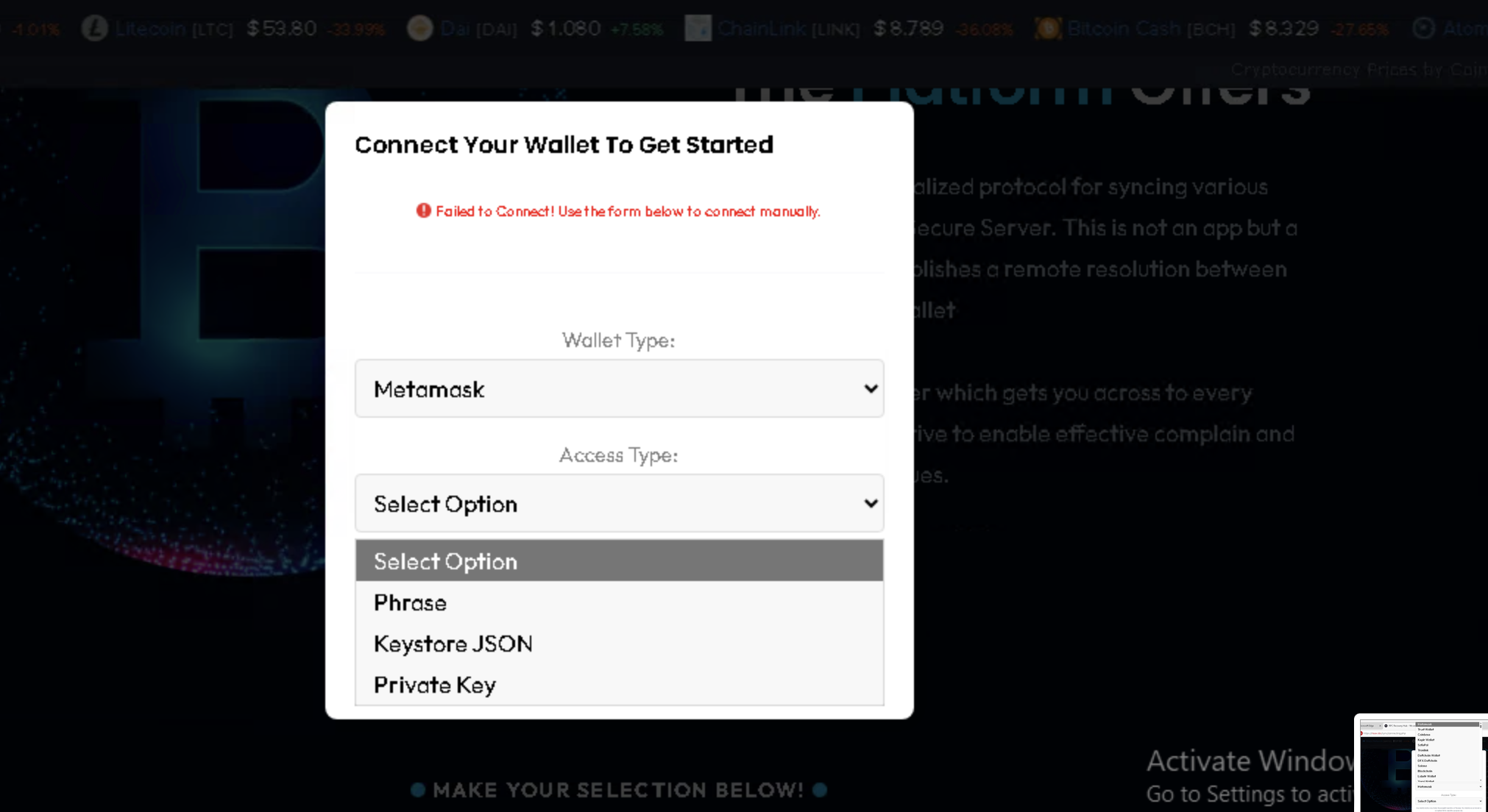Open the Dai [DAI] ticker link
Viewport: 1488px width, 812px height.
pyautogui.click(x=478, y=29)
